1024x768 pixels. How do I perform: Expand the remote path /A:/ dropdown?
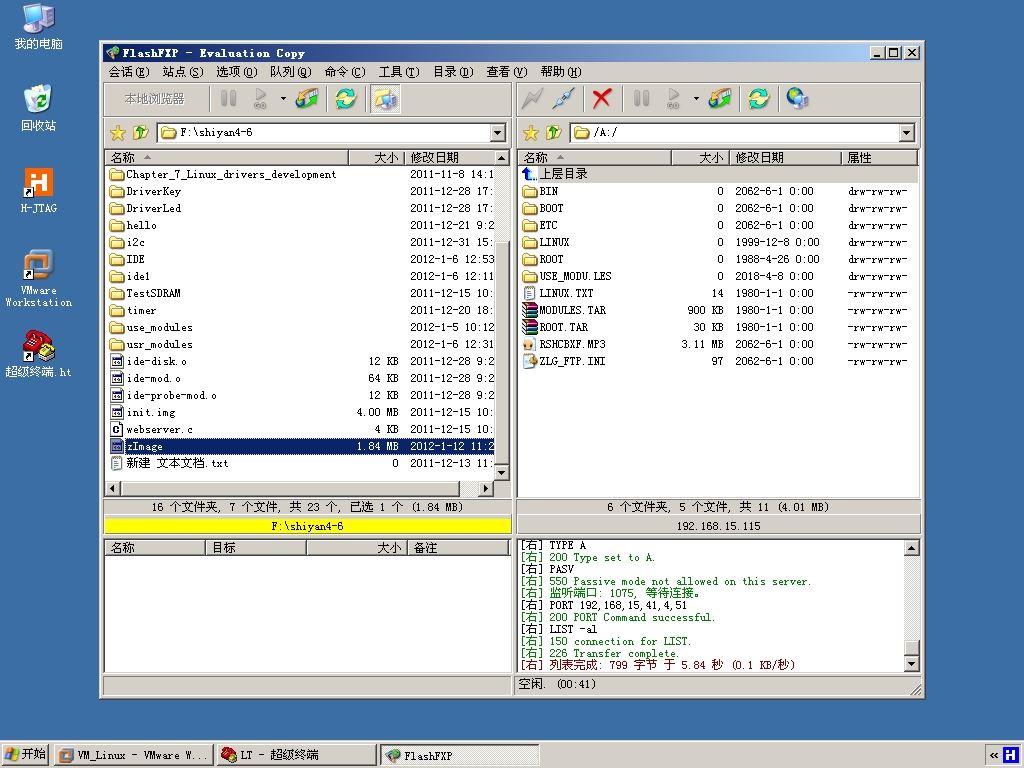tap(906, 133)
